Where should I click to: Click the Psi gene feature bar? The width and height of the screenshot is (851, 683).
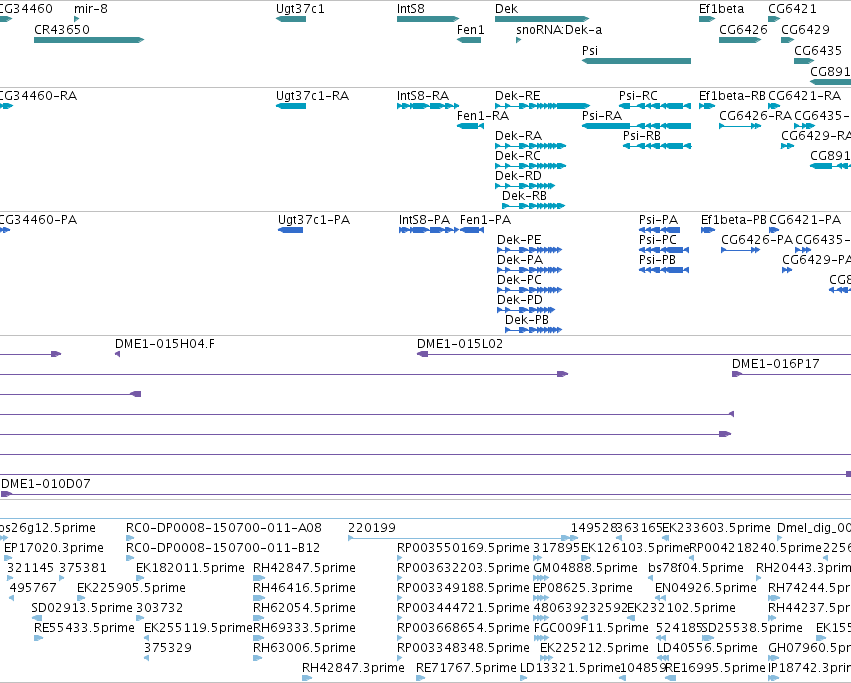636,61
